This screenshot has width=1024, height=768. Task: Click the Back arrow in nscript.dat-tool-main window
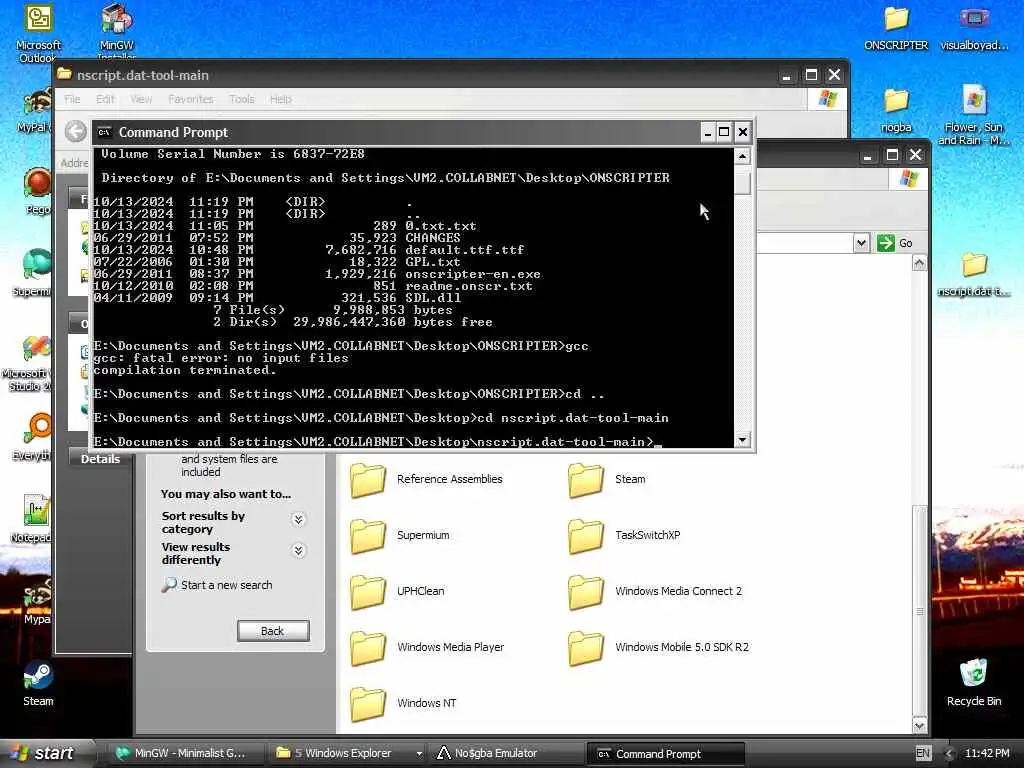coord(76,131)
